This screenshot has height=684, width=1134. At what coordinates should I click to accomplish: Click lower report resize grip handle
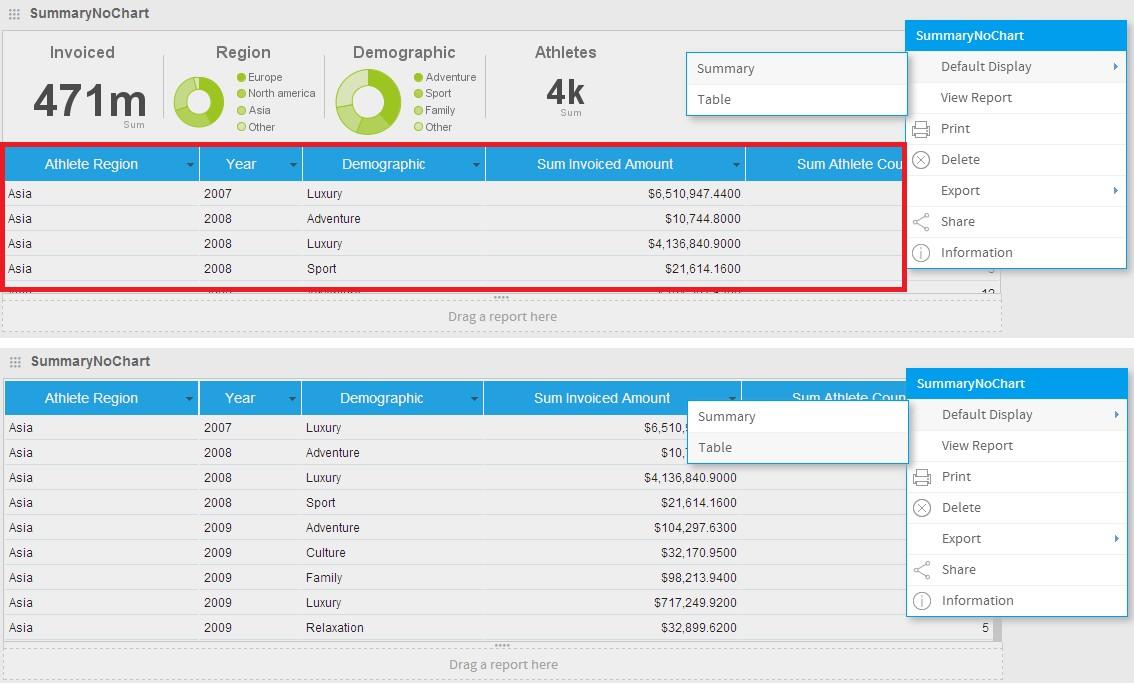pyautogui.click(x=502, y=646)
